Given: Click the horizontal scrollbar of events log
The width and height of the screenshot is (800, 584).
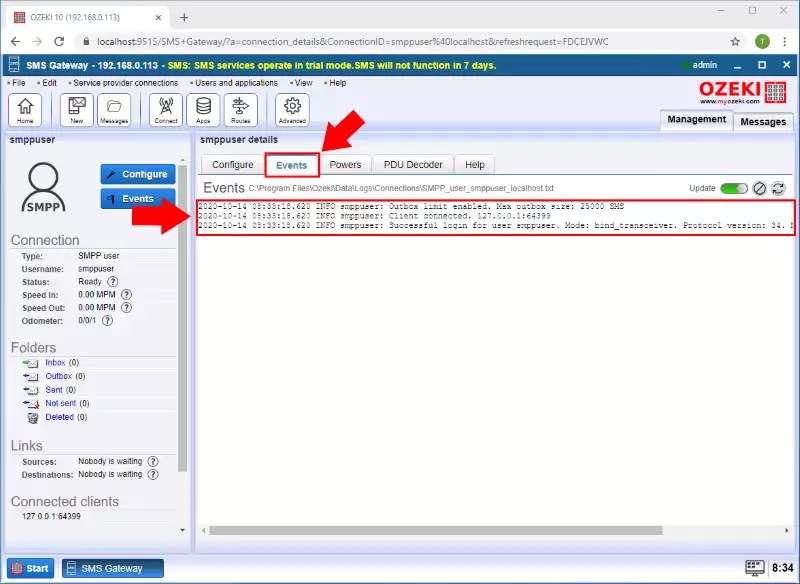Looking at the screenshot, I should [436, 530].
